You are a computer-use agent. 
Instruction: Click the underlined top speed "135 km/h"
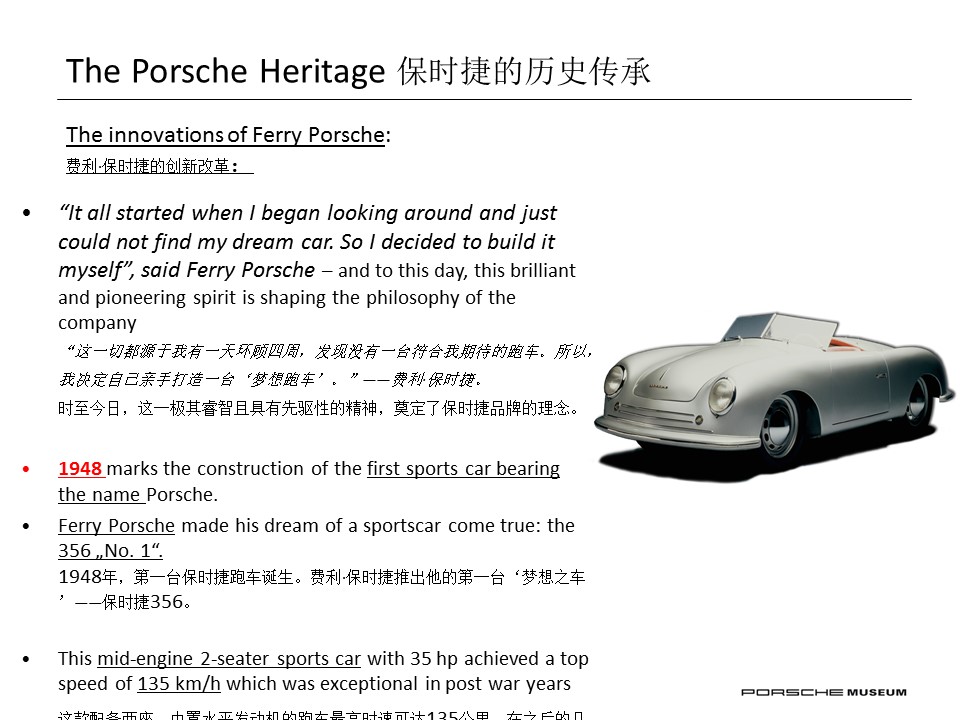tap(179, 684)
